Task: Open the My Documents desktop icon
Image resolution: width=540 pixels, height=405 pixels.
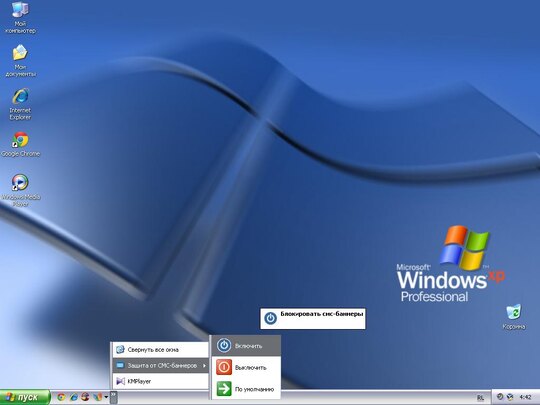Action: 20,61
